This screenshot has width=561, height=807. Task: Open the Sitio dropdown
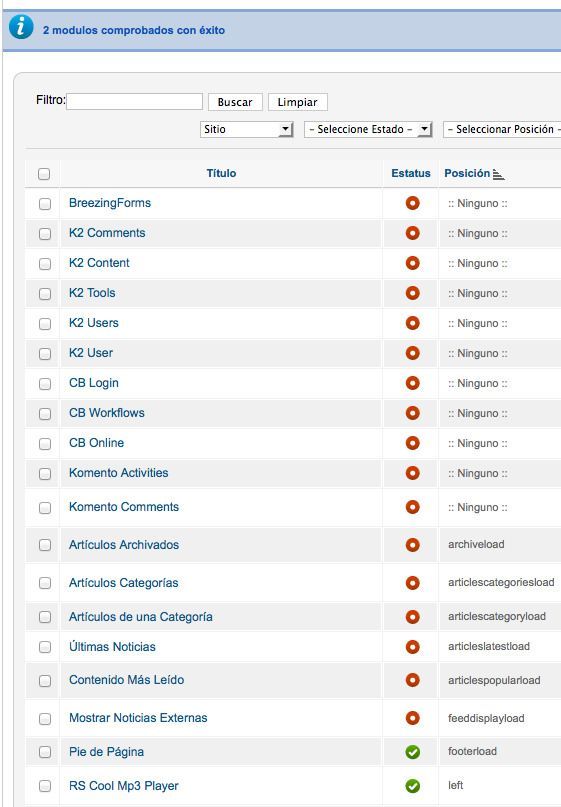coord(247,129)
